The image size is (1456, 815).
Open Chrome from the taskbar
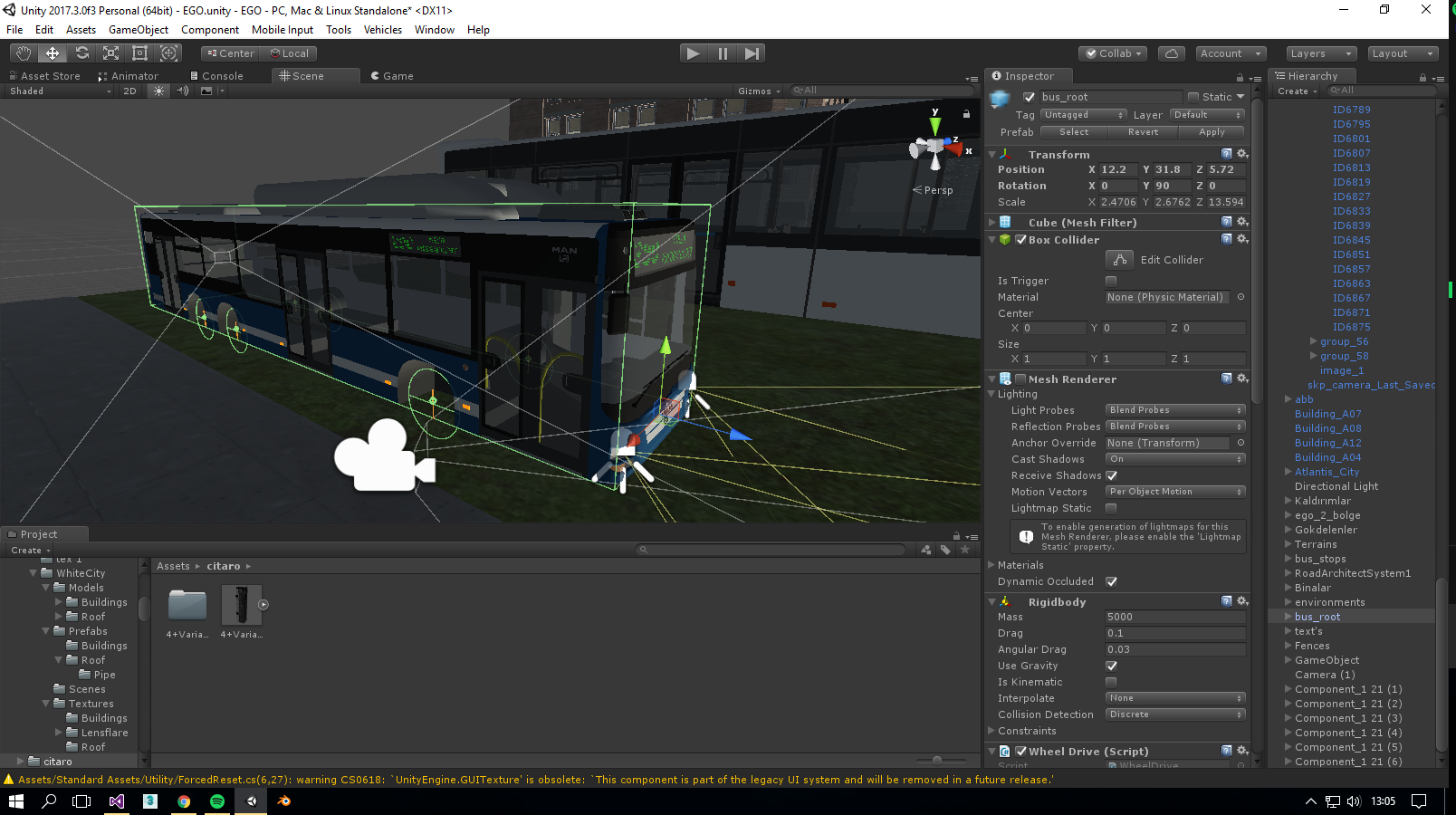click(x=184, y=801)
